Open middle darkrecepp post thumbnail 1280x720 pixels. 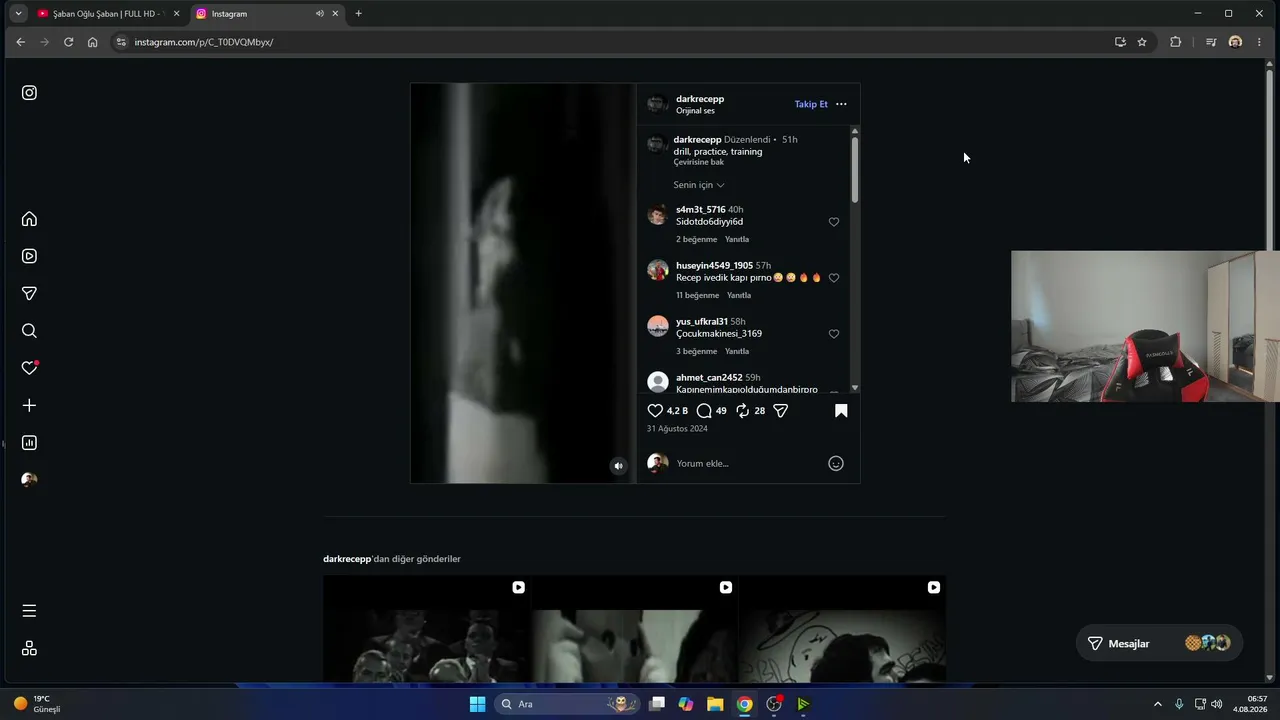(634, 629)
